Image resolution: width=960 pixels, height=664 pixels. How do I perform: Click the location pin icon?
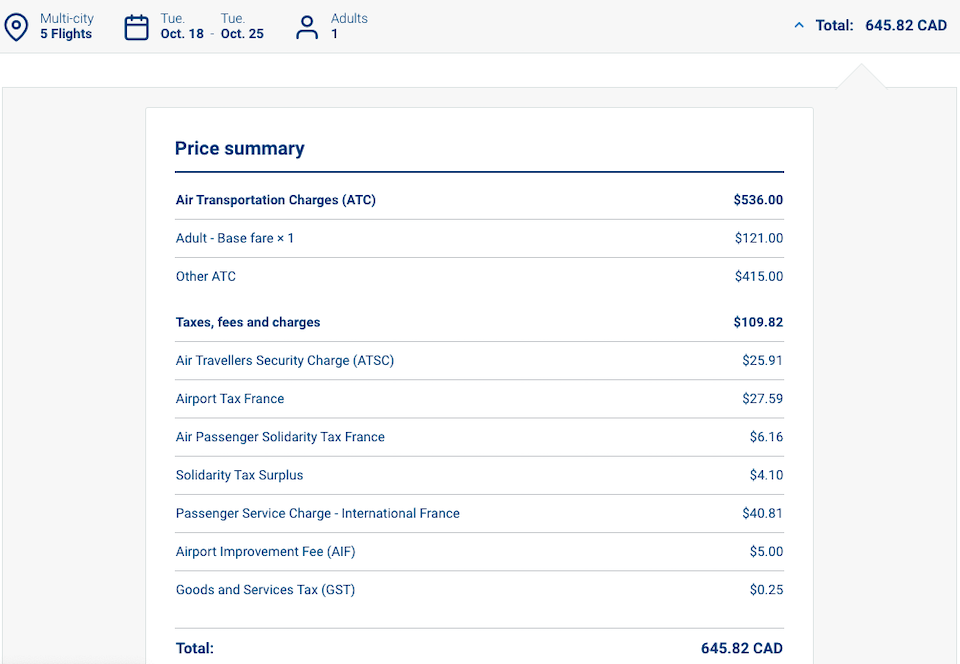(16, 28)
